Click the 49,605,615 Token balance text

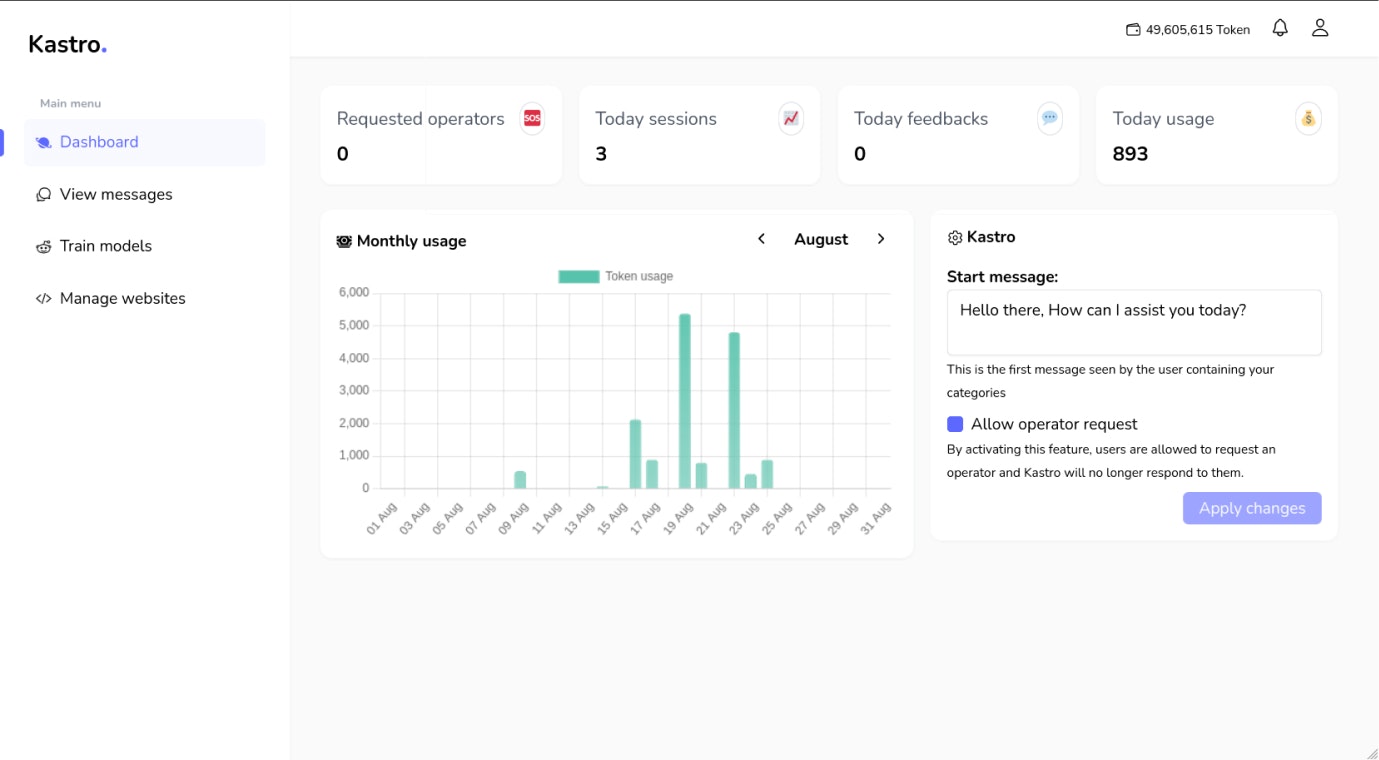[x=1198, y=30]
